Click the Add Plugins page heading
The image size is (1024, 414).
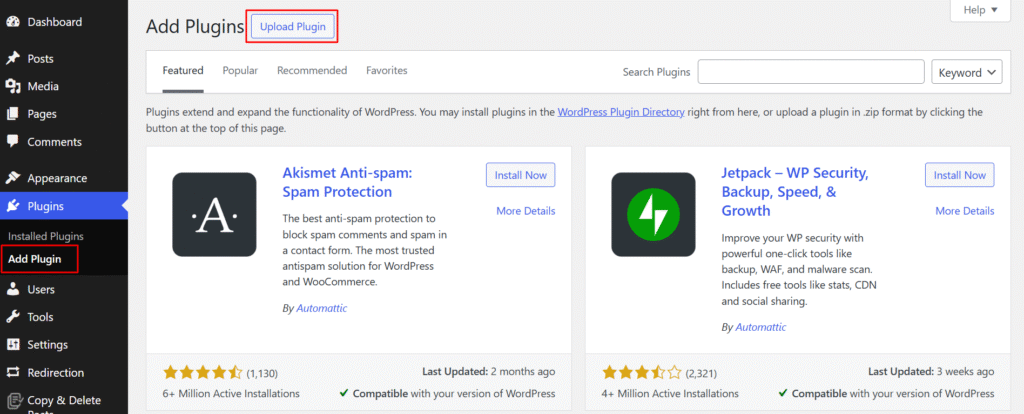tap(195, 27)
